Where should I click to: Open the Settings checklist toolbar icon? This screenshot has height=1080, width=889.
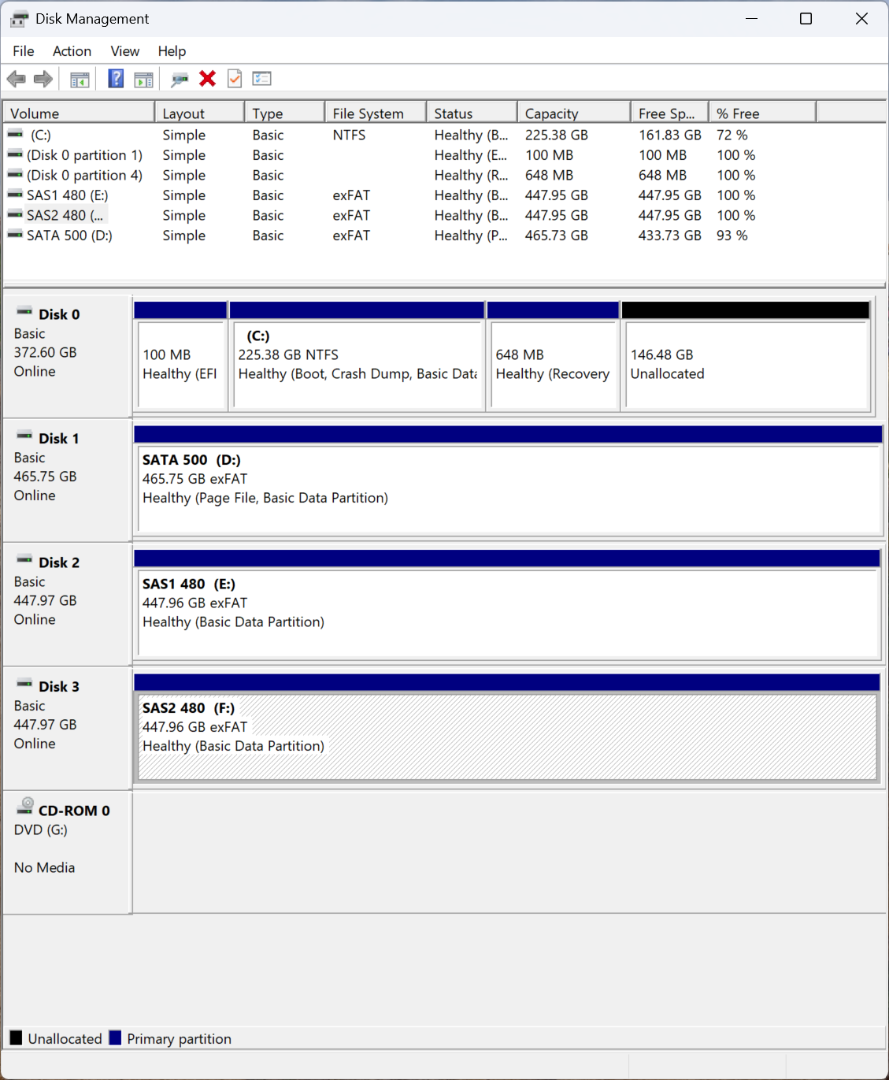click(262, 79)
